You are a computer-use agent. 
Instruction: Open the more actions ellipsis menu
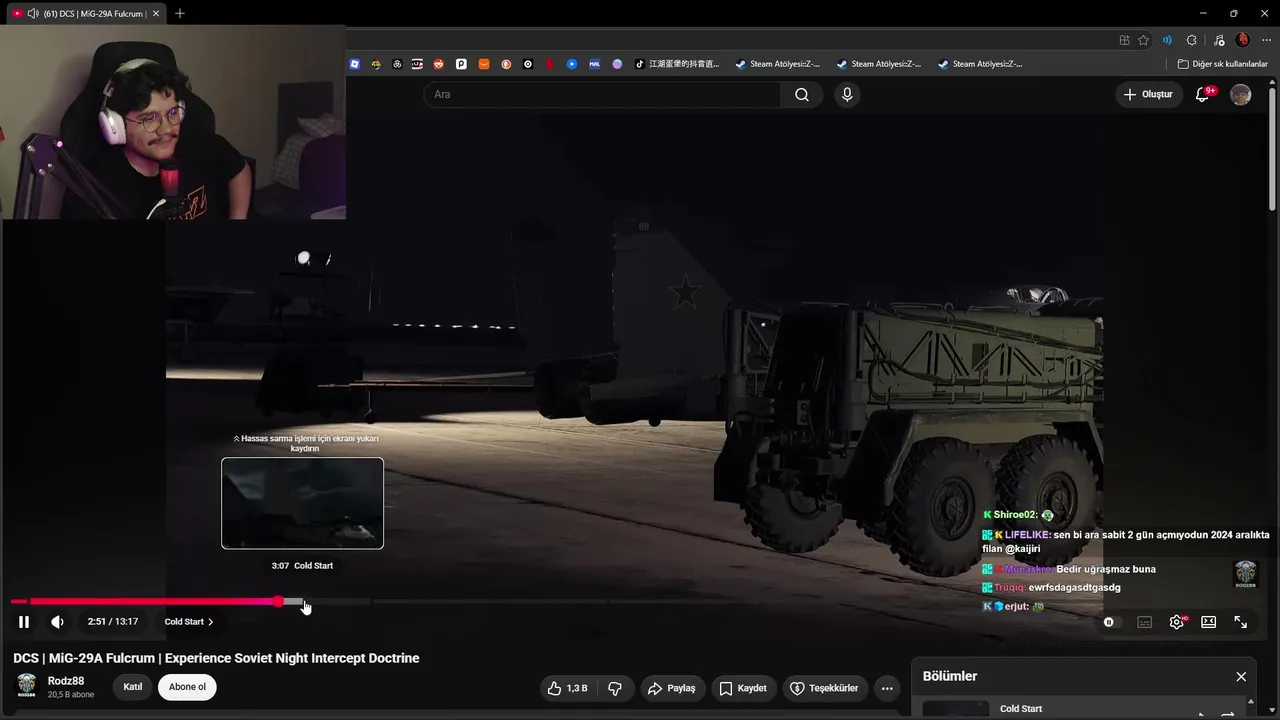tap(887, 688)
